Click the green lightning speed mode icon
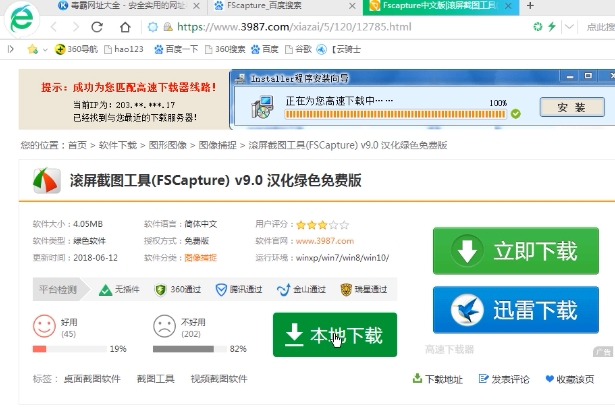 point(552,27)
